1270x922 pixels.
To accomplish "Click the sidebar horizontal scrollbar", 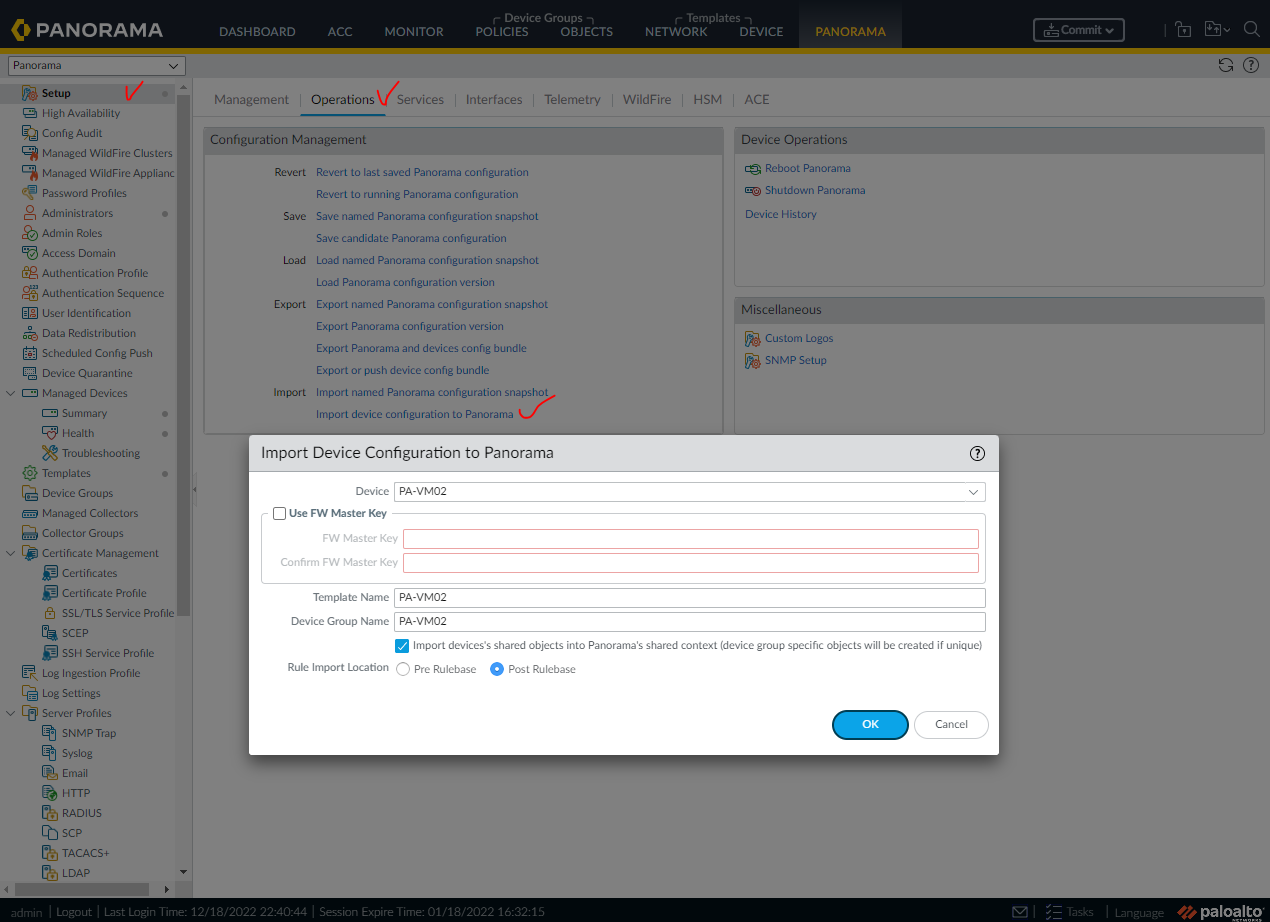I will 82,888.
